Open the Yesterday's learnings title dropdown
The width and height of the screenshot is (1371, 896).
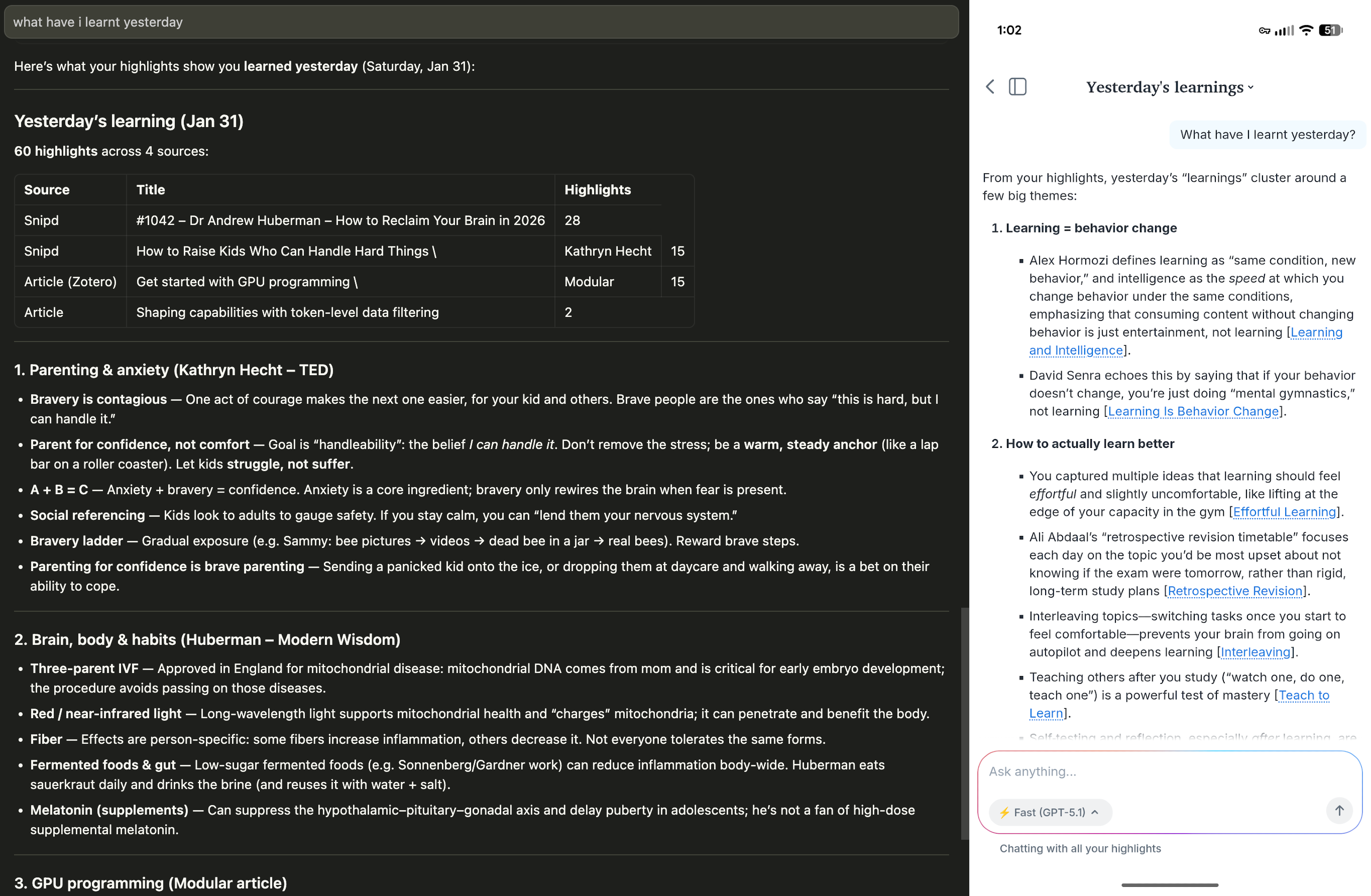tap(1170, 87)
